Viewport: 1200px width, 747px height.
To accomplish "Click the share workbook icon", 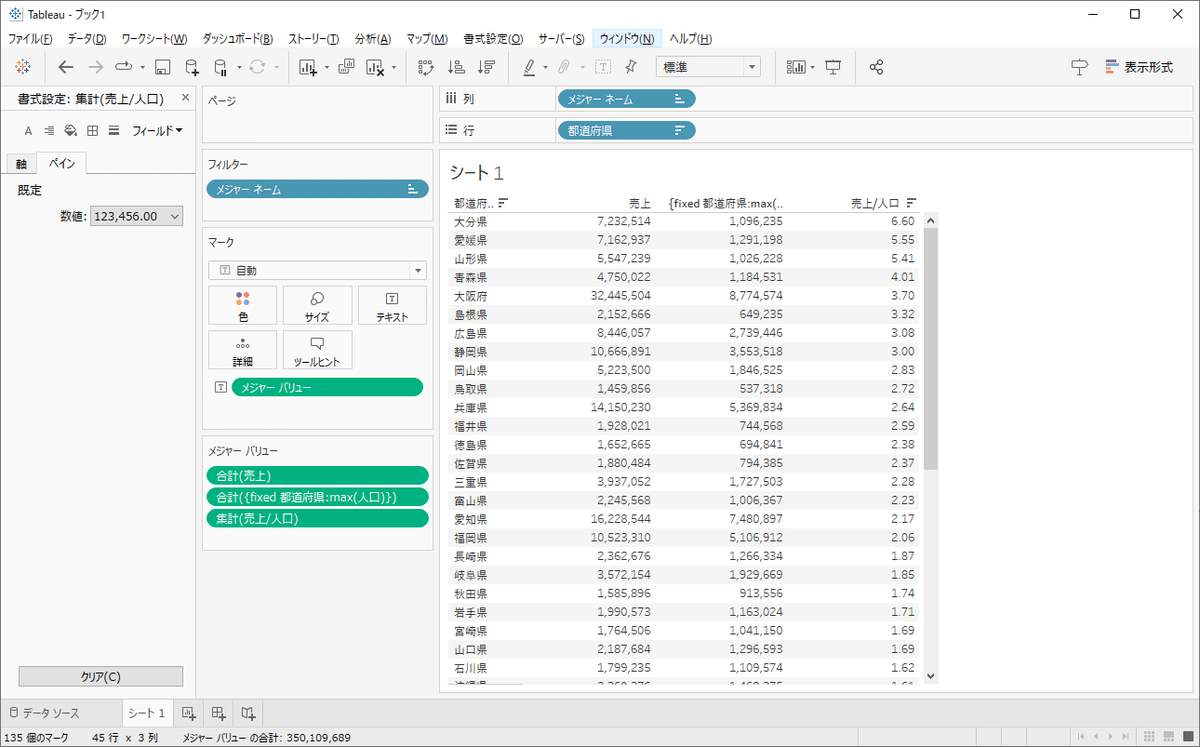I will click(x=876, y=67).
